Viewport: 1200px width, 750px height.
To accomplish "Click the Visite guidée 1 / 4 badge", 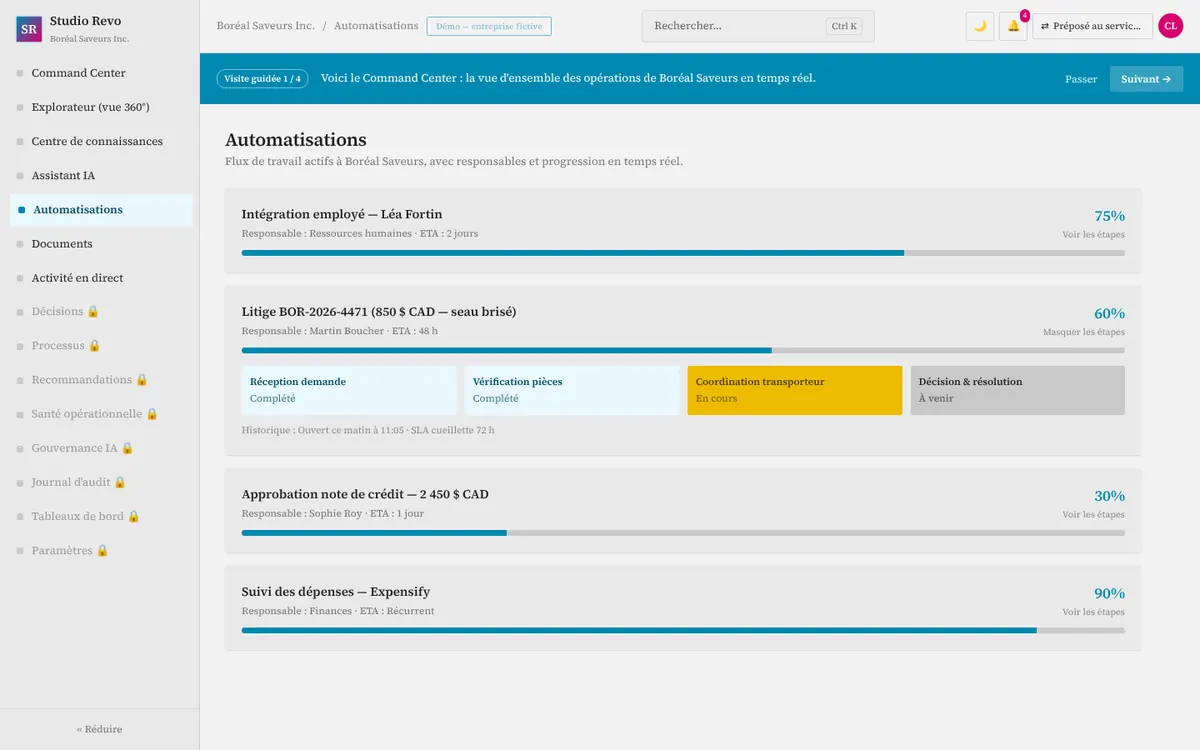I will 262,79.
